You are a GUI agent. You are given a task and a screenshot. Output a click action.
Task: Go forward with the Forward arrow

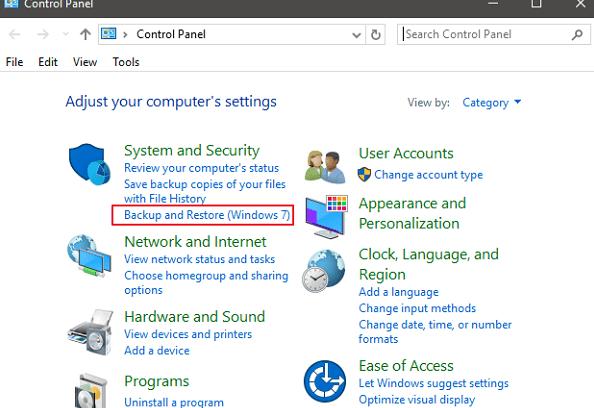(42, 34)
